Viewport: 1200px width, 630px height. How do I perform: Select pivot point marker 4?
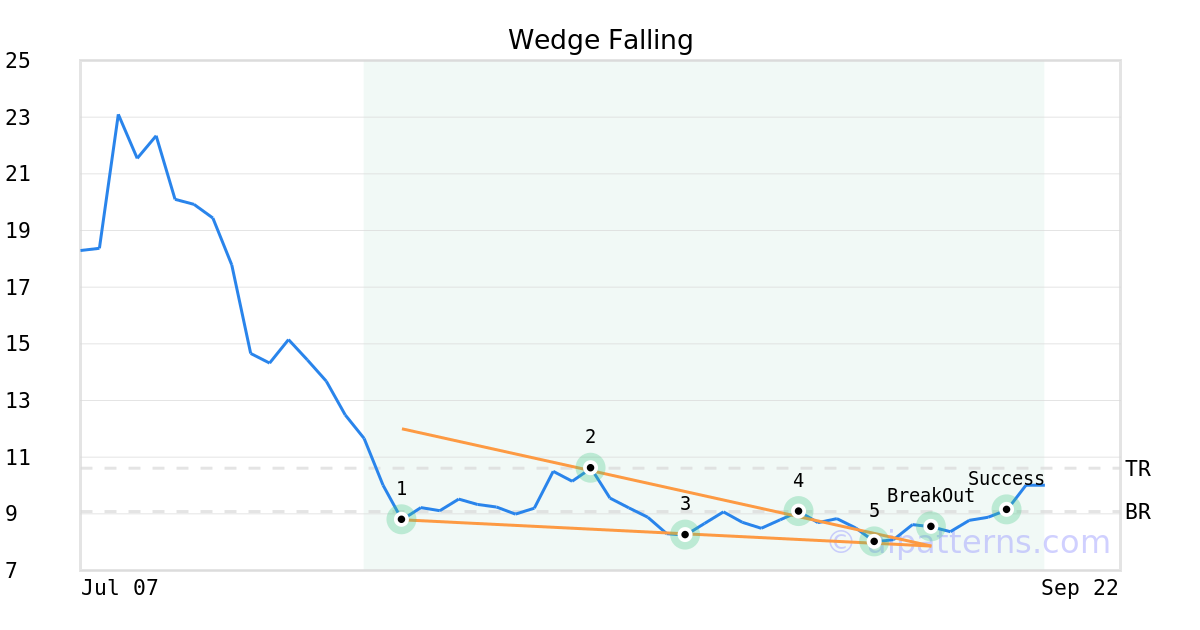pos(798,511)
